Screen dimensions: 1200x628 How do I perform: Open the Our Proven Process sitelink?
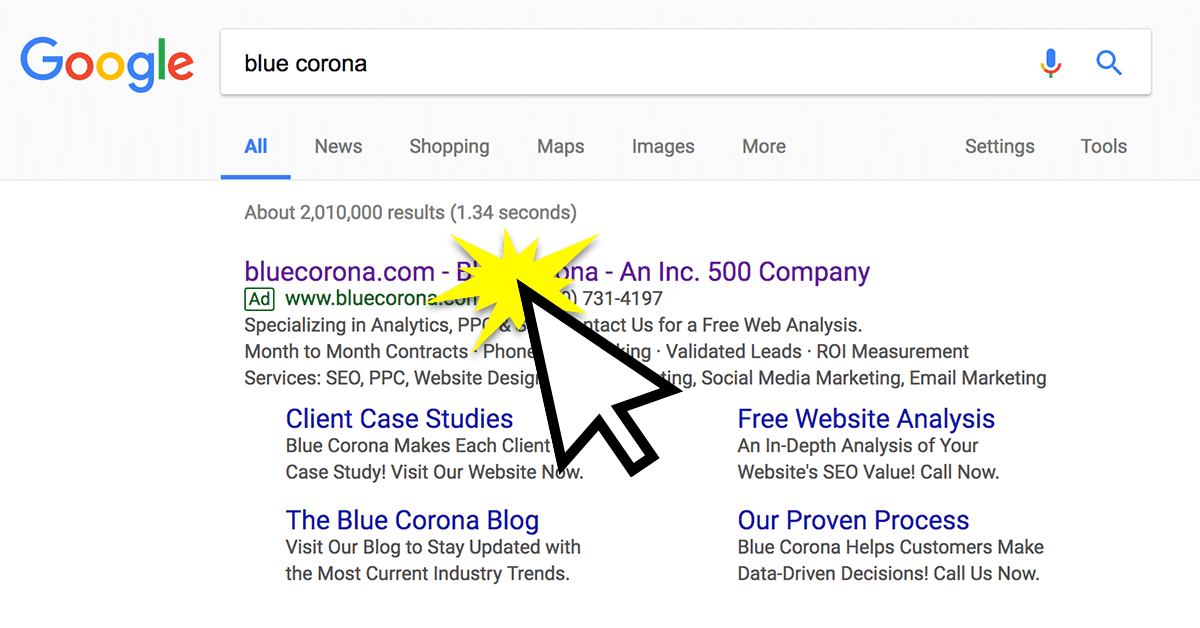853,520
